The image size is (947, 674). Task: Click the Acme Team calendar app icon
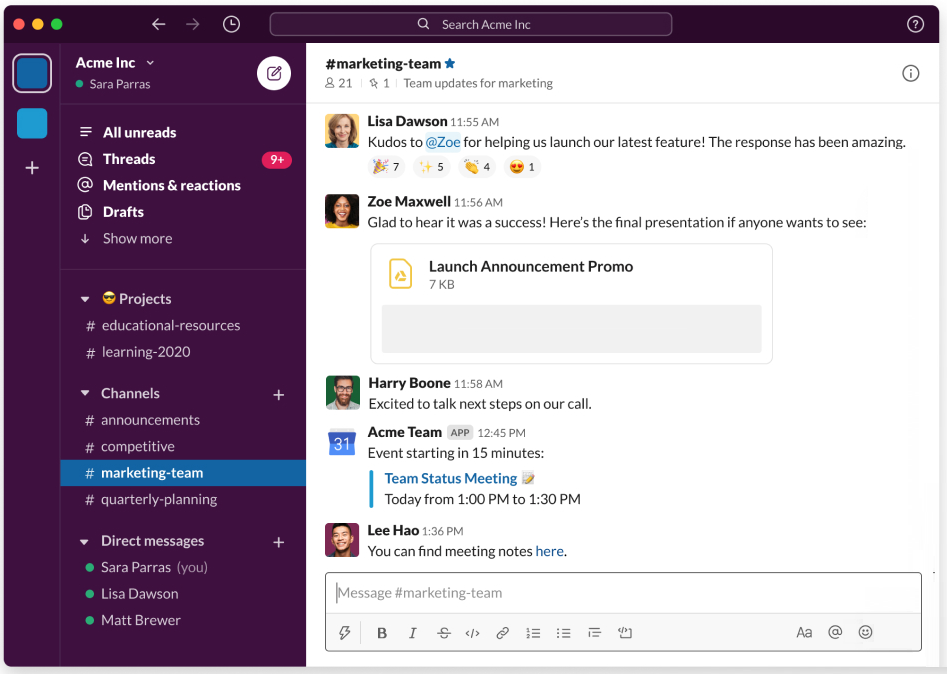342,443
